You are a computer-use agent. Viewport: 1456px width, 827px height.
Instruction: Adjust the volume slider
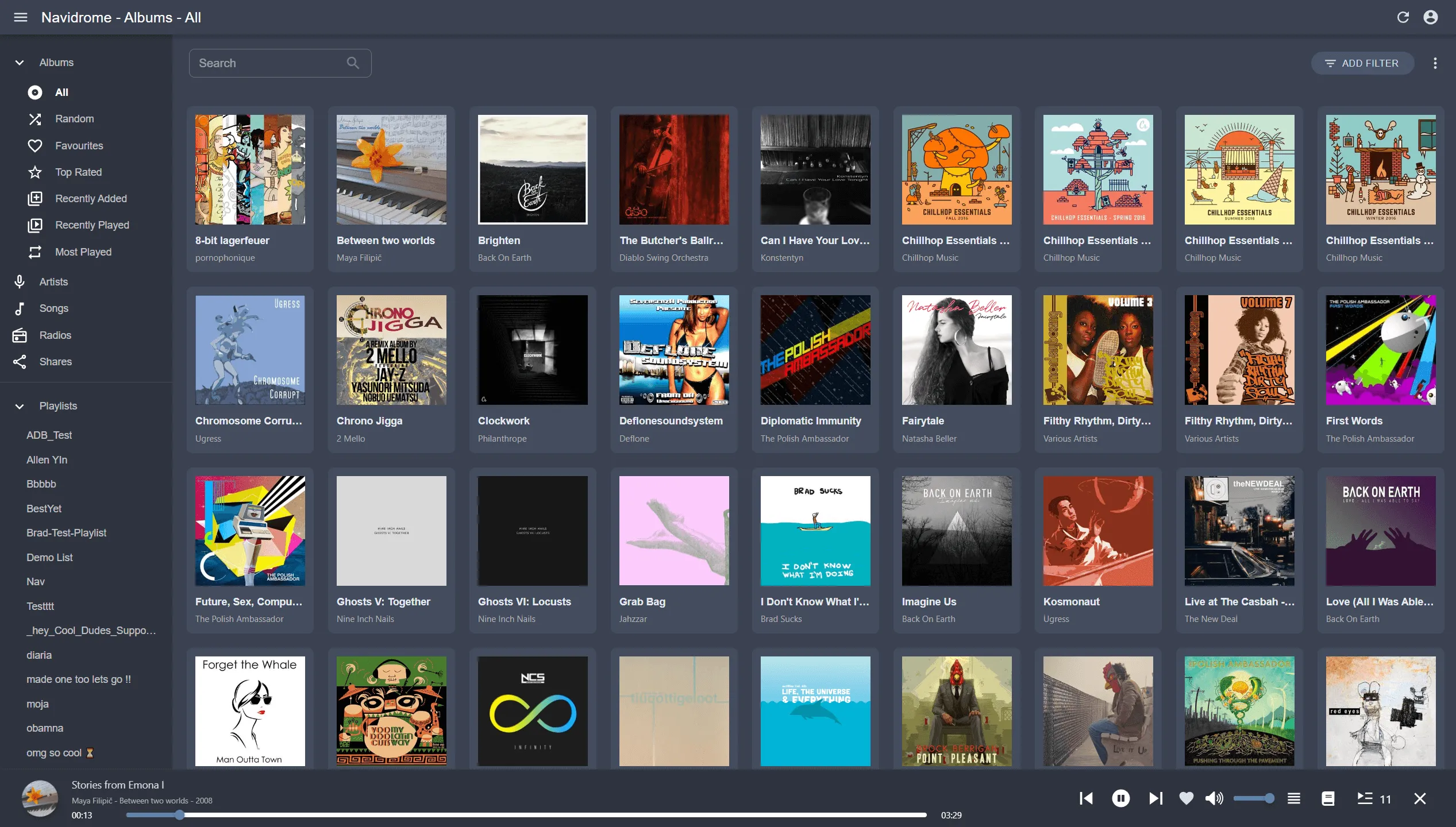click(x=1253, y=798)
